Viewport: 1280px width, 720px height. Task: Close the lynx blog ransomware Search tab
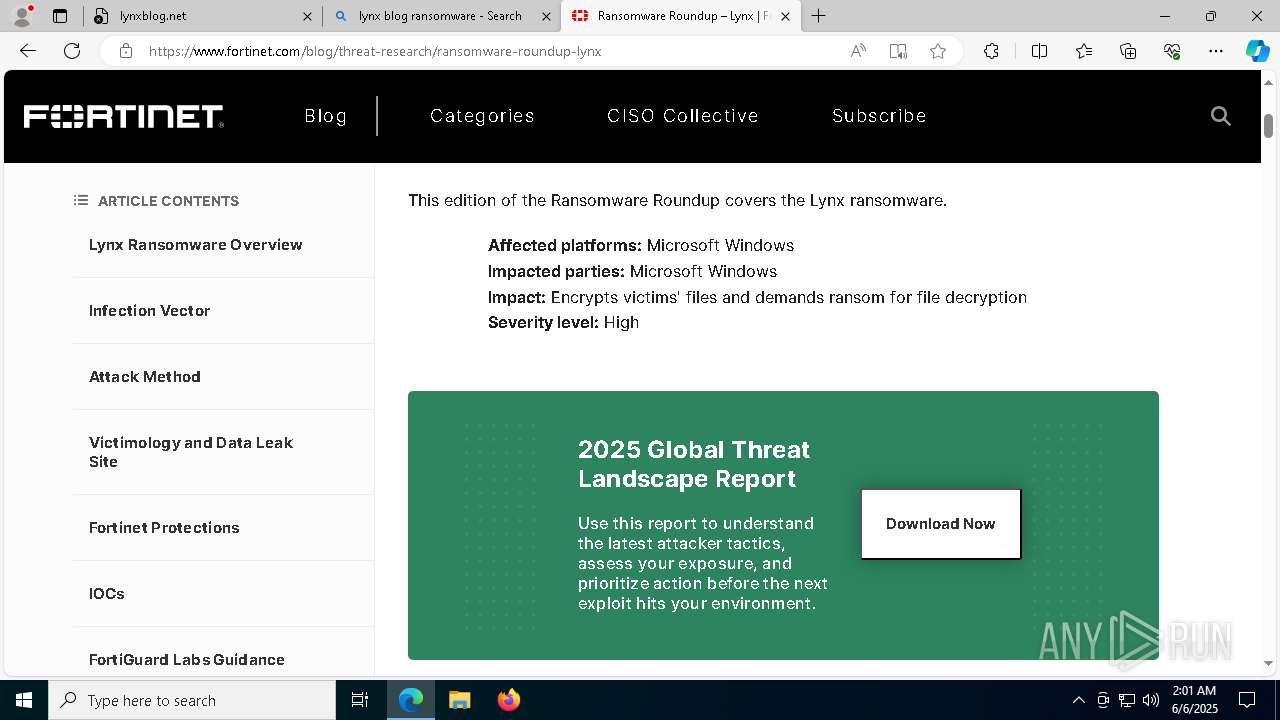pyautogui.click(x=546, y=16)
